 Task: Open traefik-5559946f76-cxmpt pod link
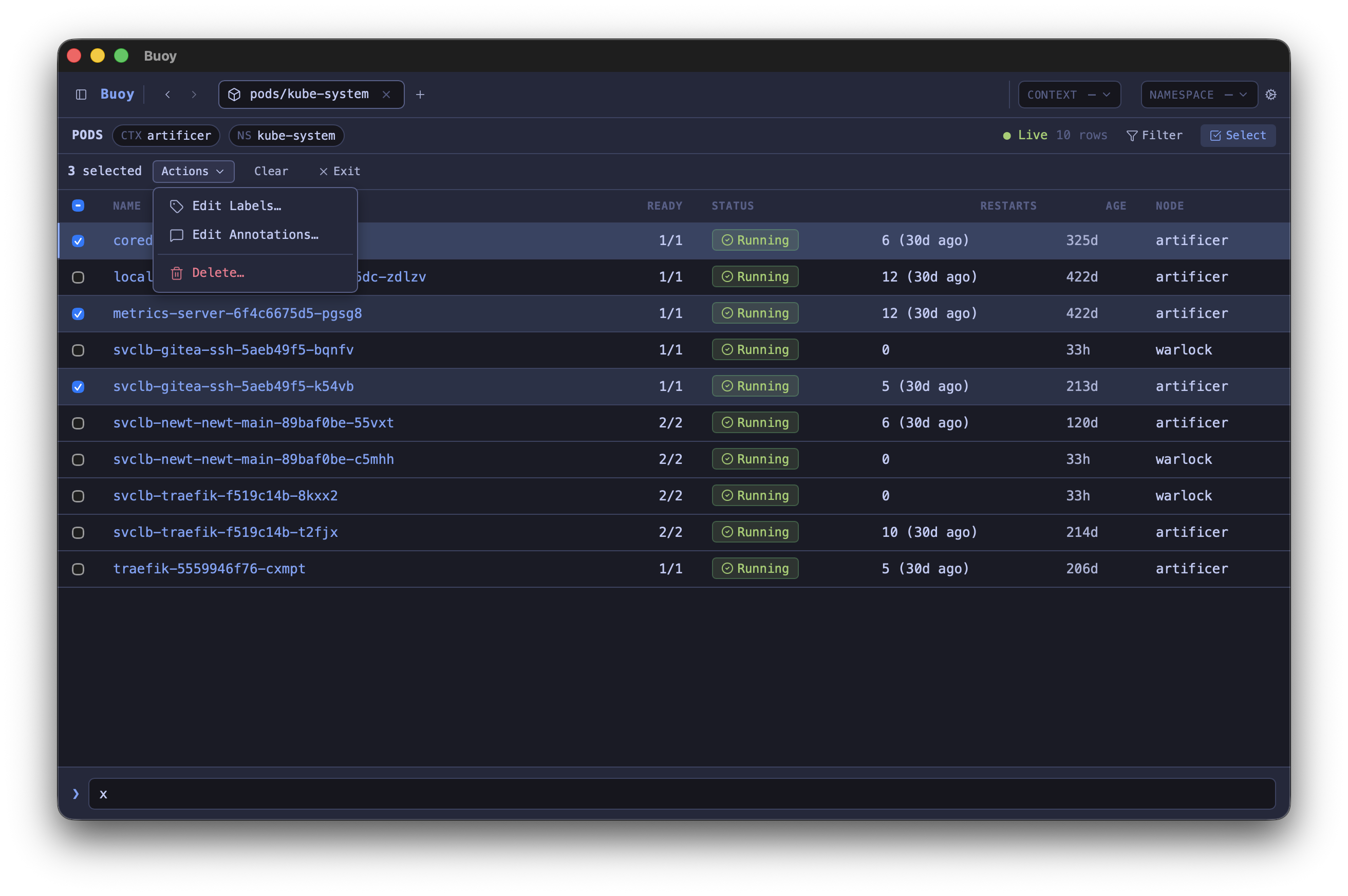click(209, 569)
